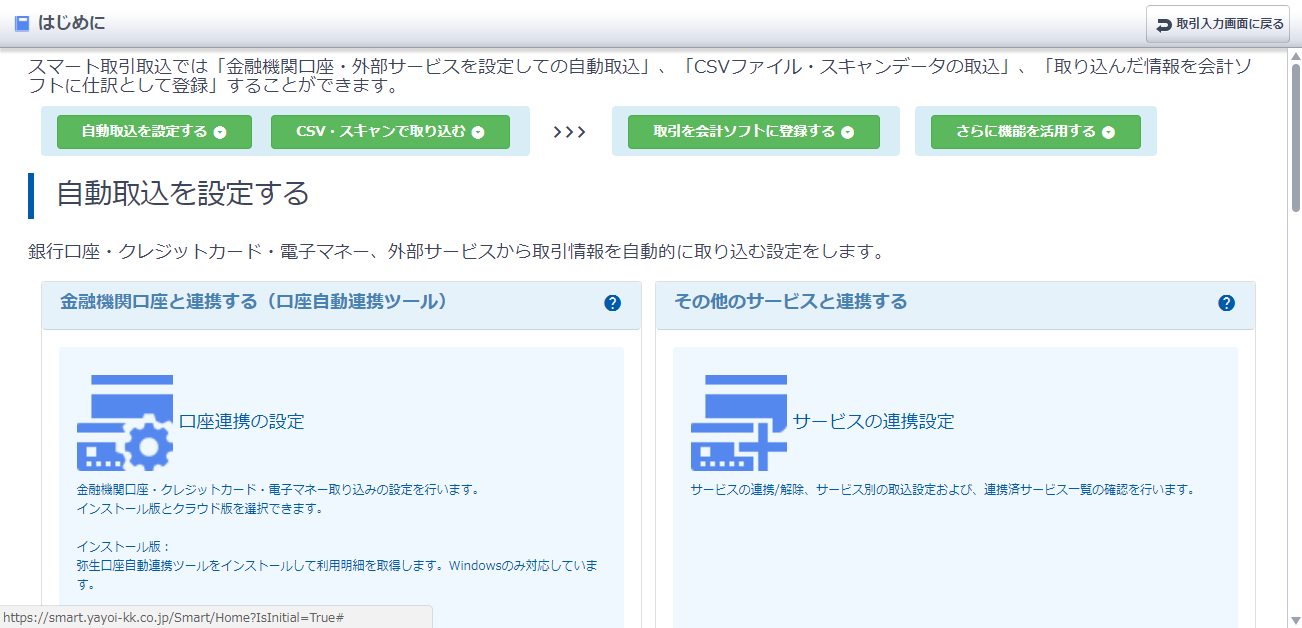This screenshot has width=1302, height=628.
Task: Expand the arrow on さらに機能を活用する
Action: pos(1108,132)
